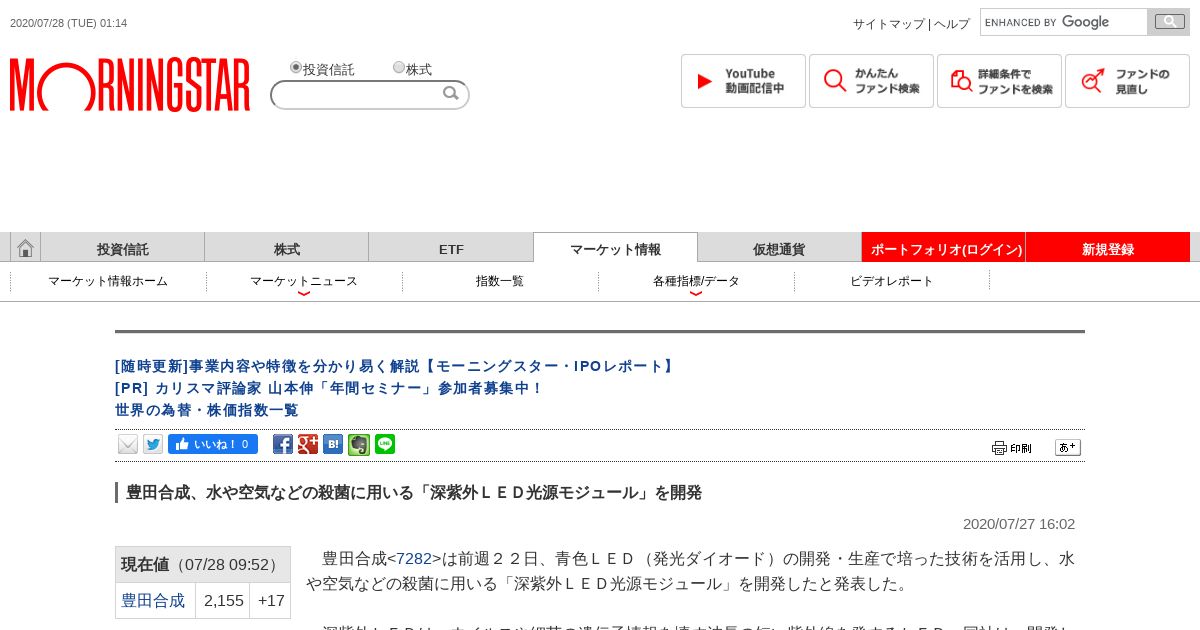Open YouTube 動画配信中 banner
This screenshot has height=630, width=1200.
tap(743, 81)
